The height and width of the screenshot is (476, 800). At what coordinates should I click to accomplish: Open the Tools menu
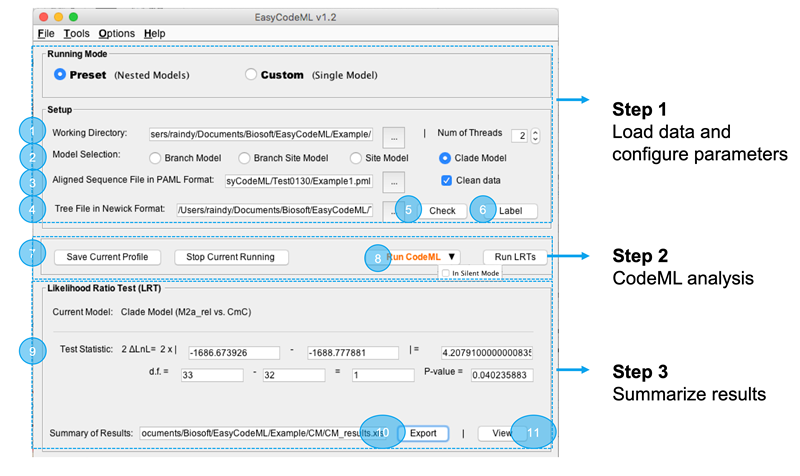tap(77, 34)
